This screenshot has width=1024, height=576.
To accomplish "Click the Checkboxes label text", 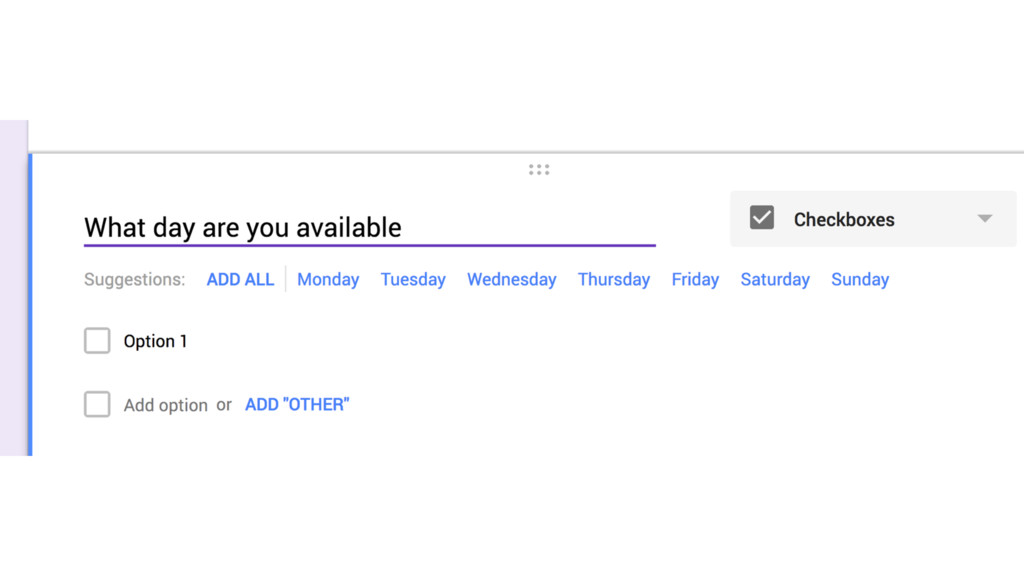I will pyautogui.click(x=844, y=219).
